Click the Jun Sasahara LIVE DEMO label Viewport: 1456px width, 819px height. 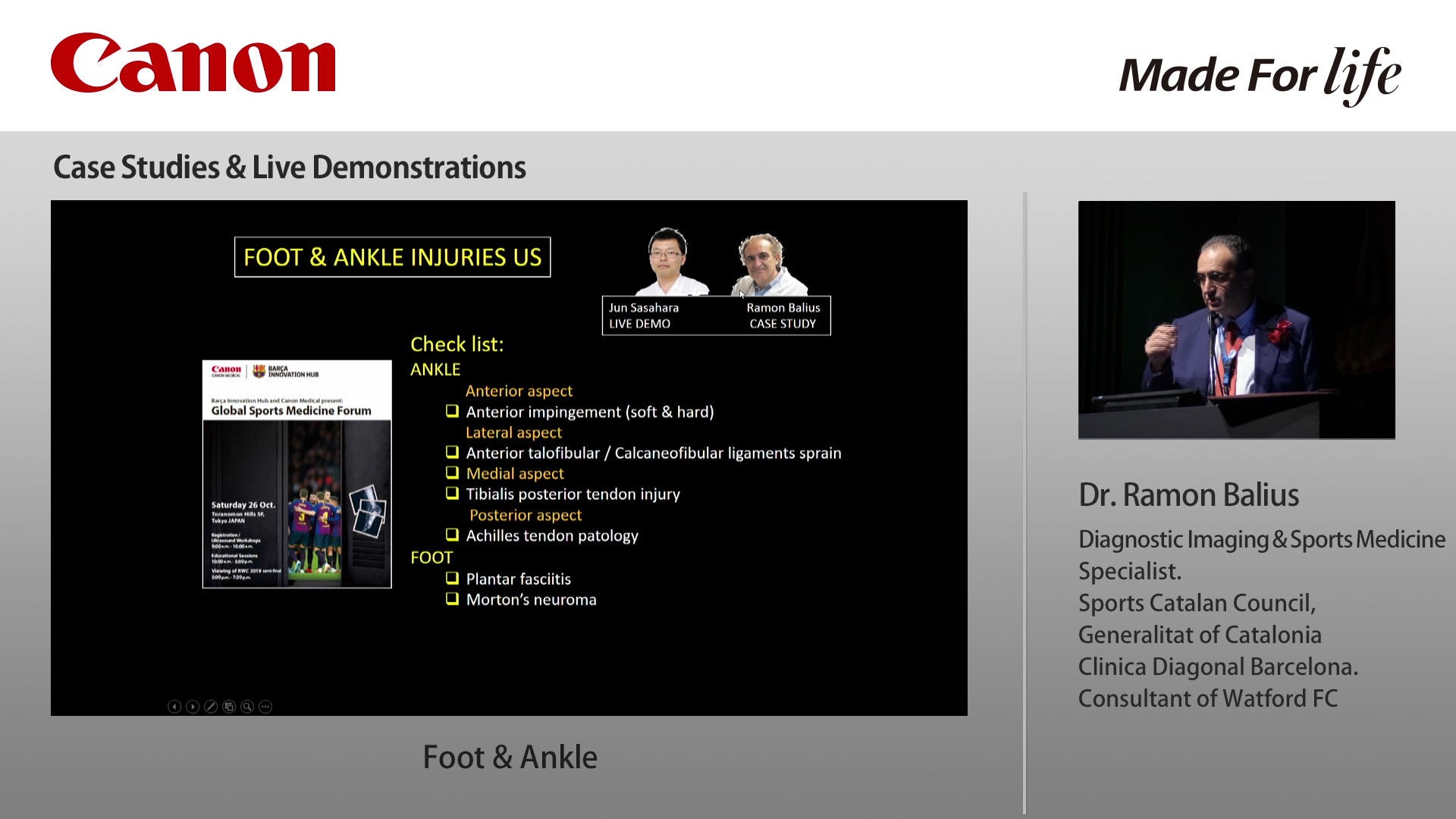pos(644,315)
